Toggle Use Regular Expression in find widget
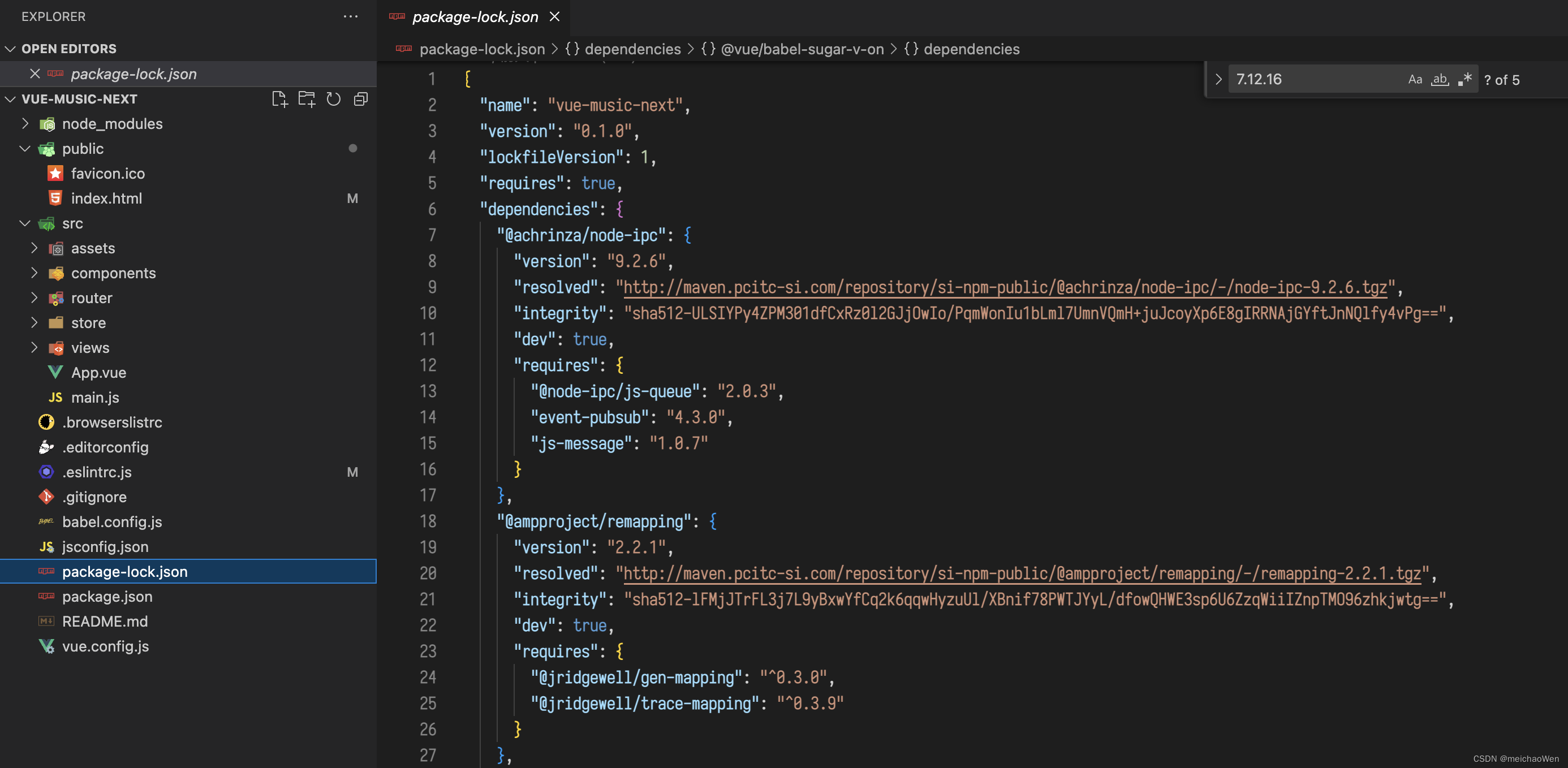Viewport: 1568px width, 768px height. tap(1464, 80)
